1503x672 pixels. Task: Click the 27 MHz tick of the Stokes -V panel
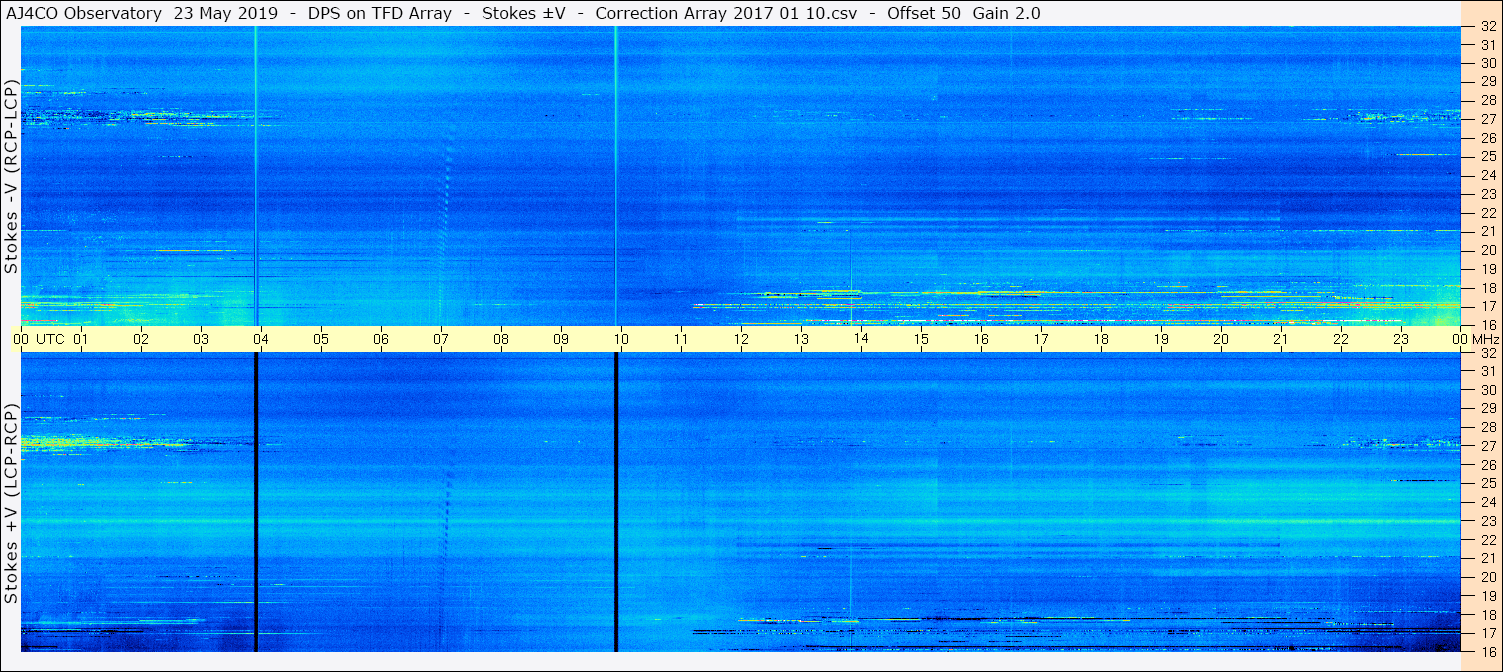[1487, 119]
